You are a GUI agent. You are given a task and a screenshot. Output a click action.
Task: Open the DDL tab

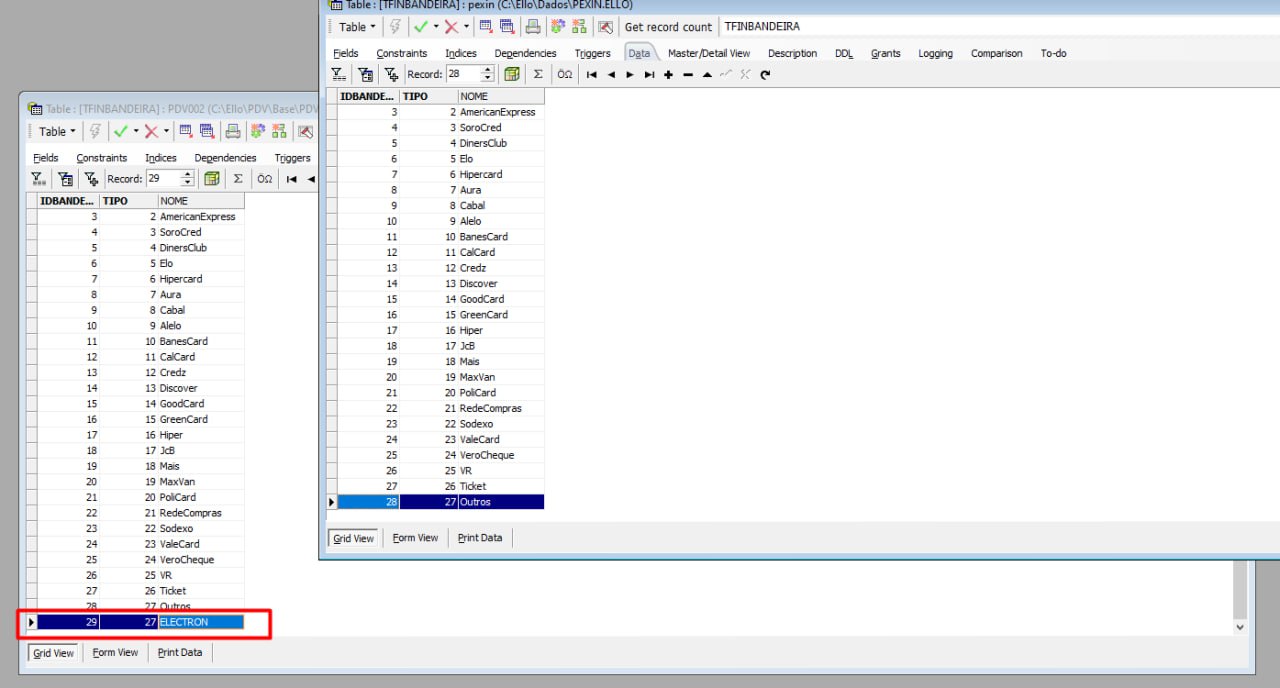pyautogui.click(x=844, y=53)
